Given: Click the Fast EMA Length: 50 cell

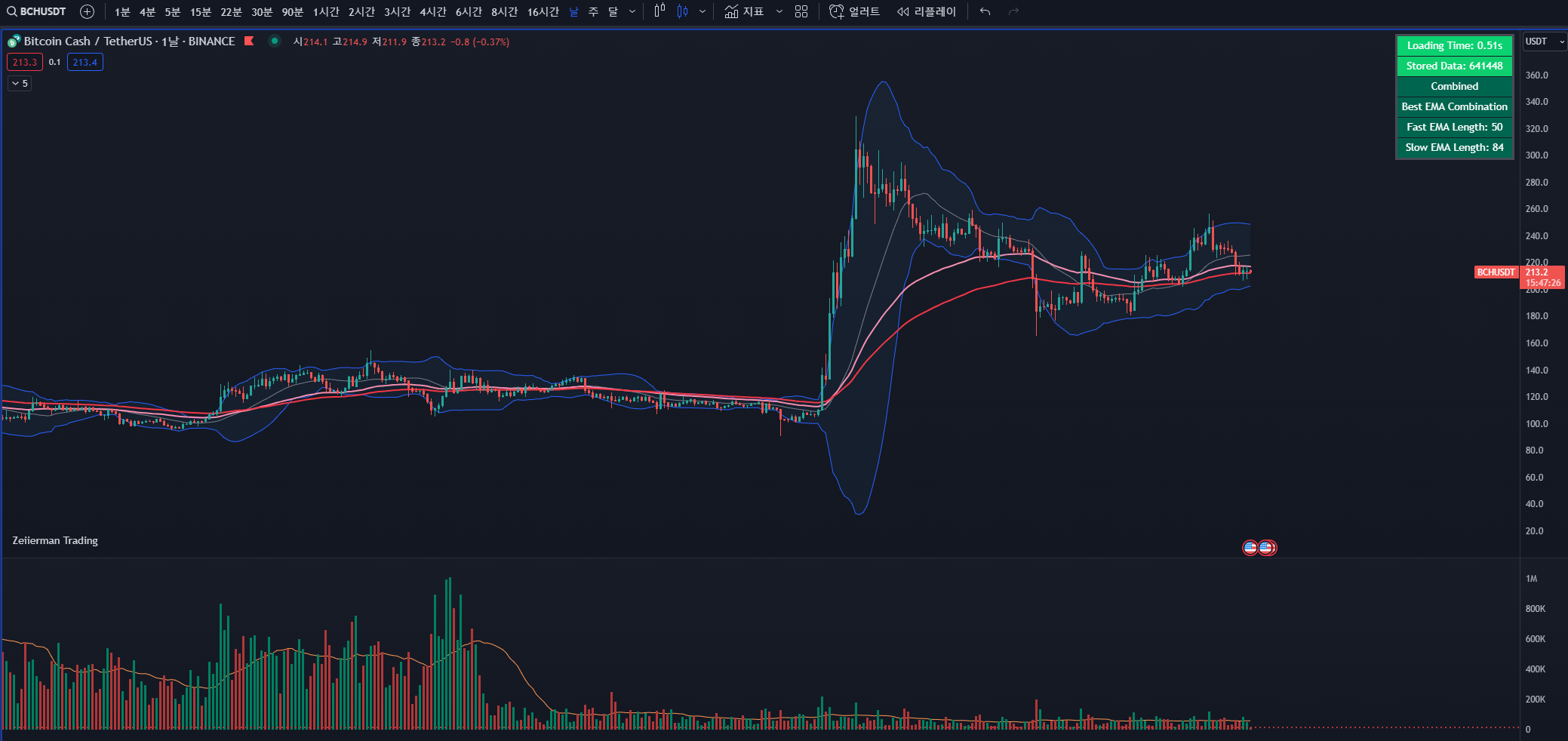Looking at the screenshot, I should pos(1455,127).
